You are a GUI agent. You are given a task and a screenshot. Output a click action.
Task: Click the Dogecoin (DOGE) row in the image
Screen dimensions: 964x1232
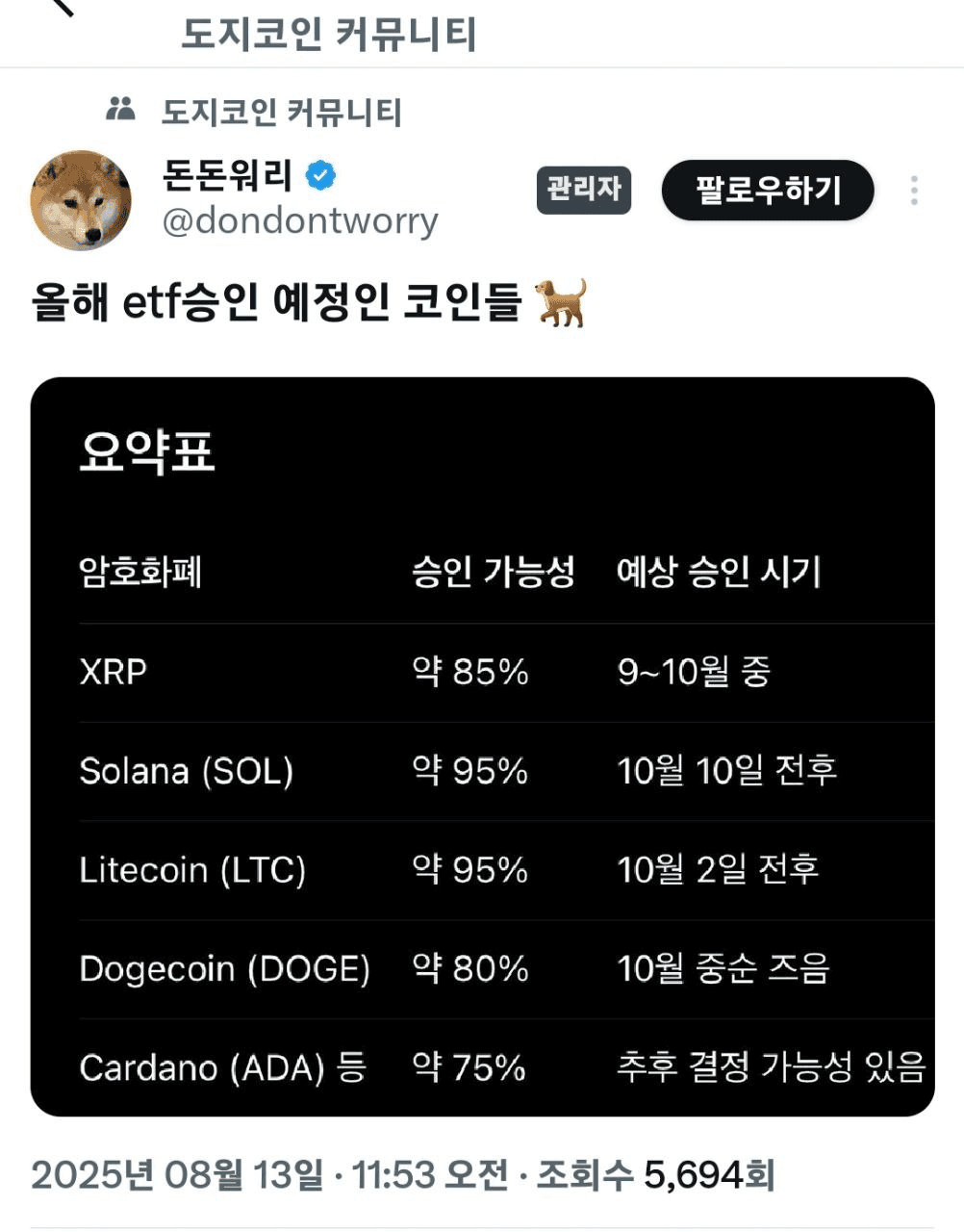[x=507, y=968]
